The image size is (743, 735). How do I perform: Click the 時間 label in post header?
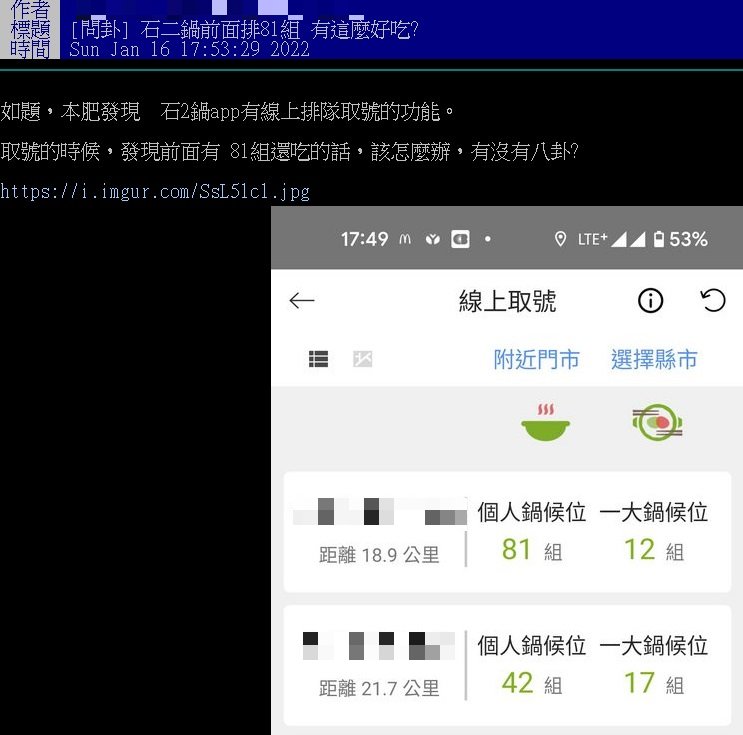click(x=30, y=49)
